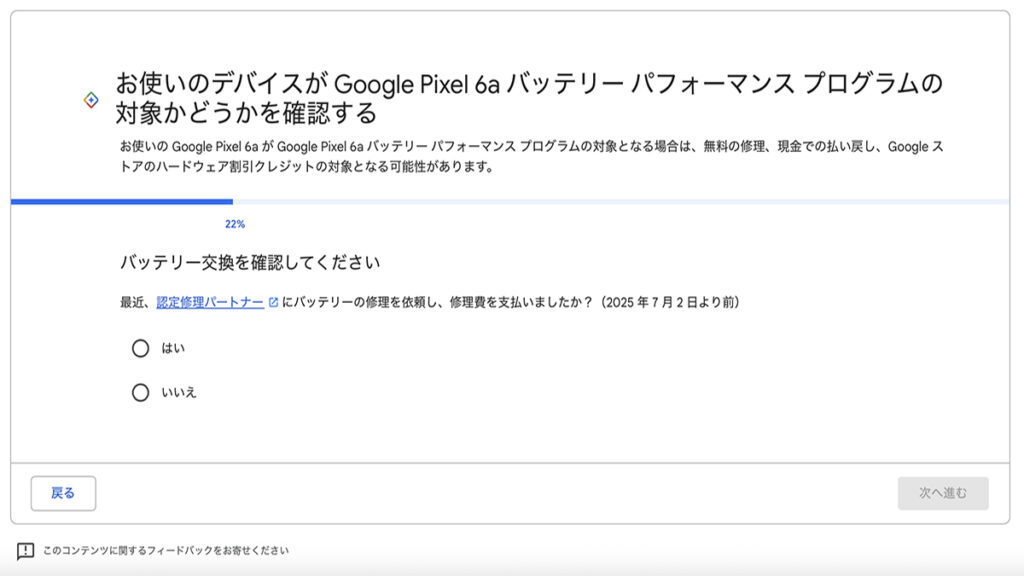This screenshot has width=1024, height=576.
Task: Open このコンテンツに関するフィードバック link
Action: coord(166,551)
